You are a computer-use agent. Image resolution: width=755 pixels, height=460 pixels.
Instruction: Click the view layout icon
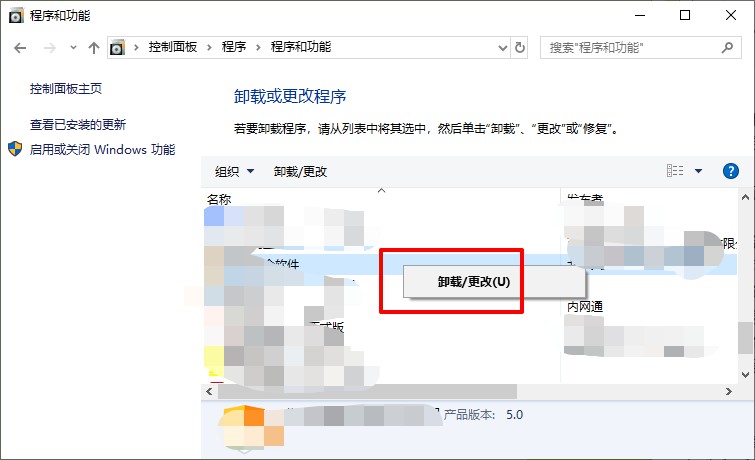(675, 171)
